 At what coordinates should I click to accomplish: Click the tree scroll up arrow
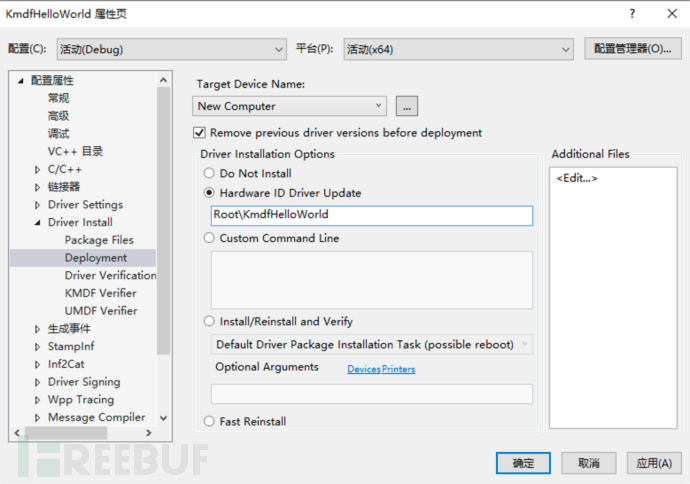(x=164, y=80)
